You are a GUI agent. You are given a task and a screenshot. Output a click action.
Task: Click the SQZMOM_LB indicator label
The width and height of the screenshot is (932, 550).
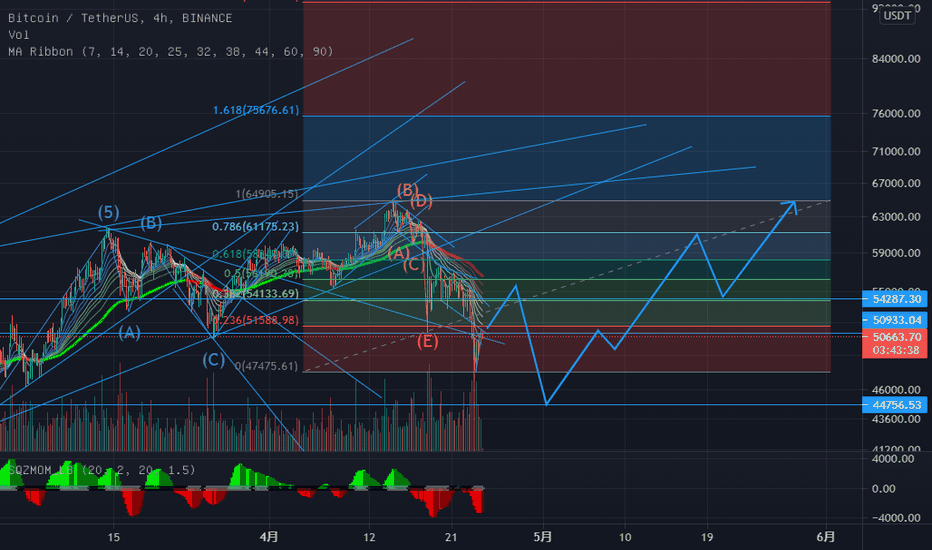(101, 470)
